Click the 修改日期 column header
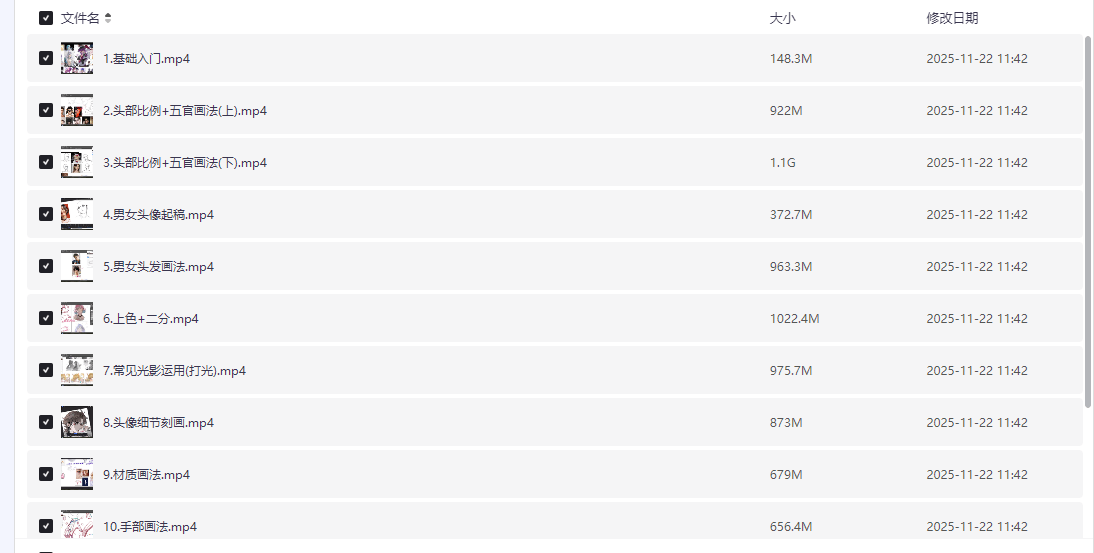The width and height of the screenshot is (1094, 553). pos(952,18)
